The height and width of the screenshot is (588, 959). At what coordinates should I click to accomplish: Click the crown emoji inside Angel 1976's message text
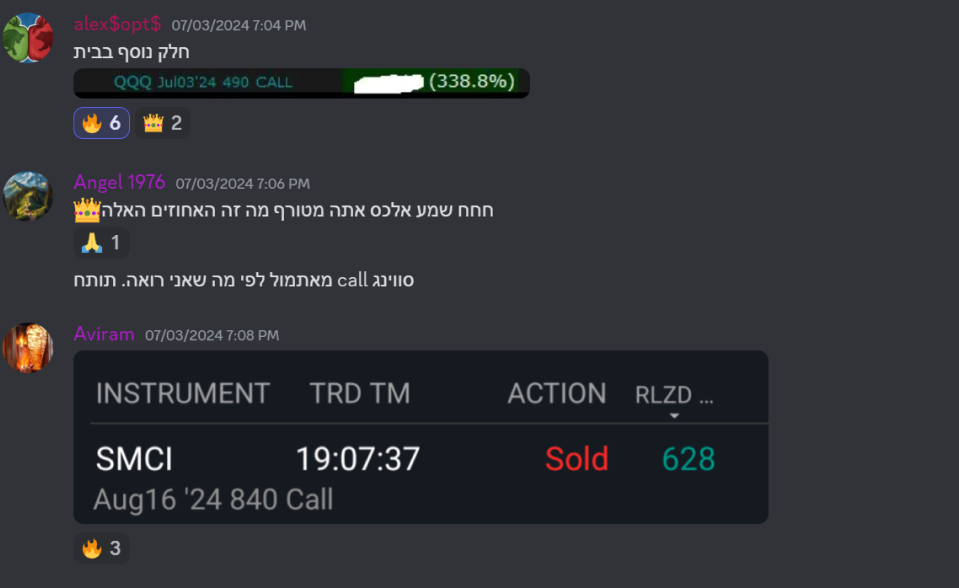tap(85, 208)
